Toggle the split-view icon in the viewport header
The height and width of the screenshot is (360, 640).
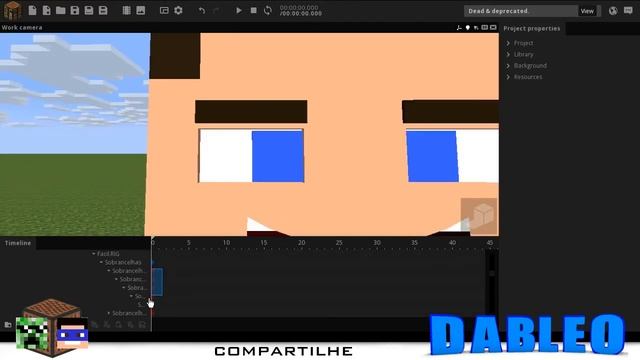coord(484,27)
